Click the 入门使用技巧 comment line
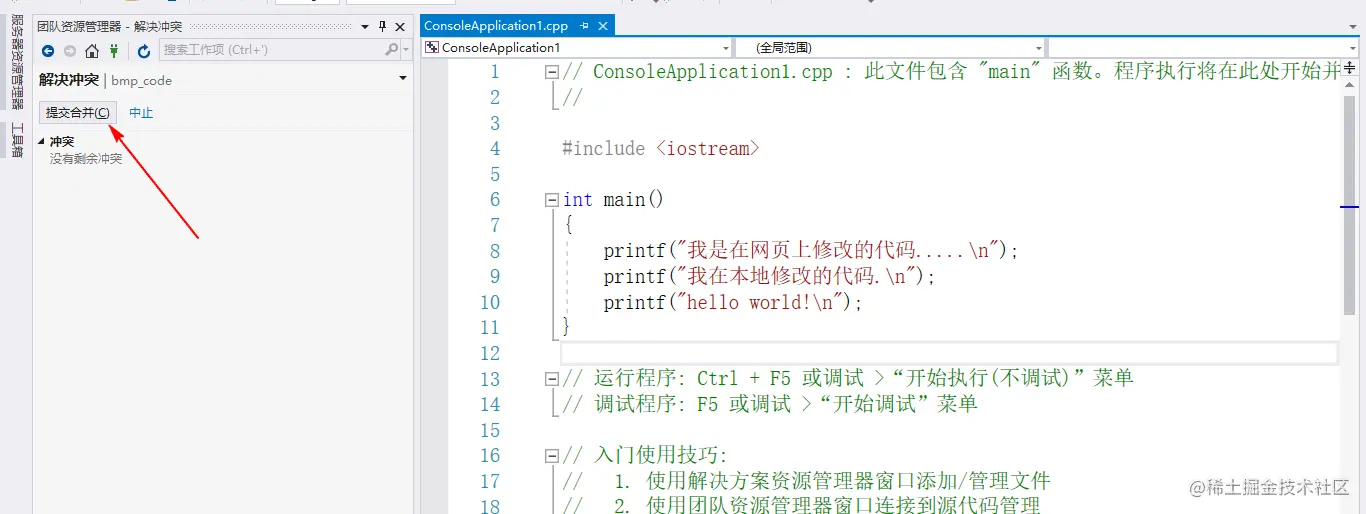The height and width of the screenshot is (514, 1366). tap(646, 456)
